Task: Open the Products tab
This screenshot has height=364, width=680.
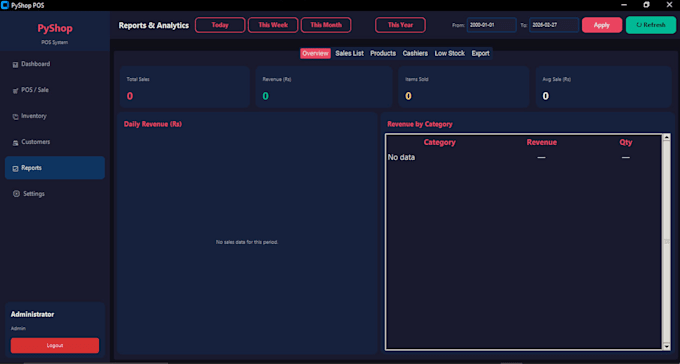Action: click(x=383, y=53)
